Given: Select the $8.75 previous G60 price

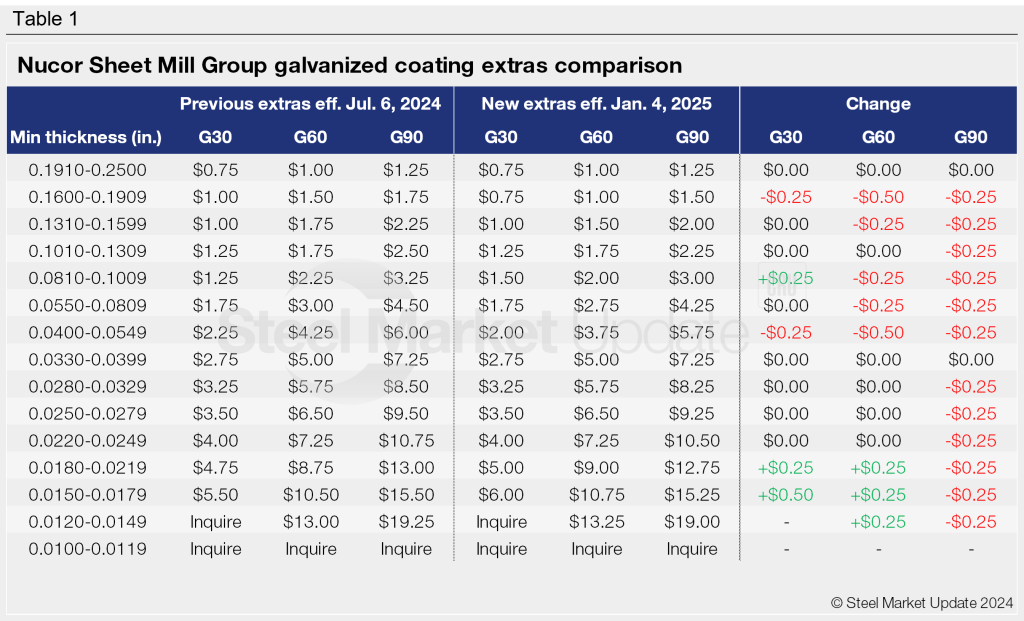Looking at the screenshot, I should click(311, 467).
